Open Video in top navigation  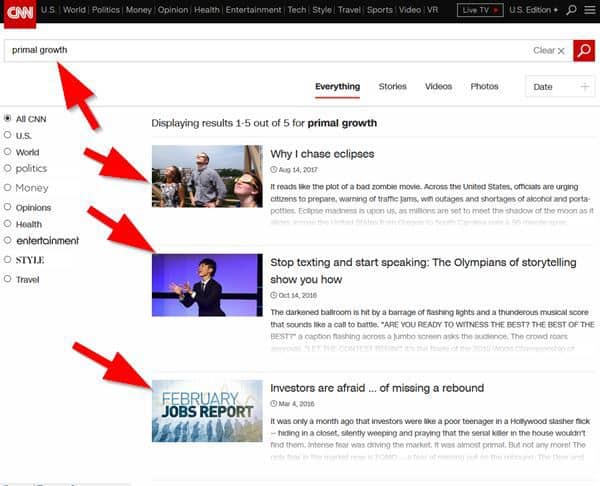point(410,10)
